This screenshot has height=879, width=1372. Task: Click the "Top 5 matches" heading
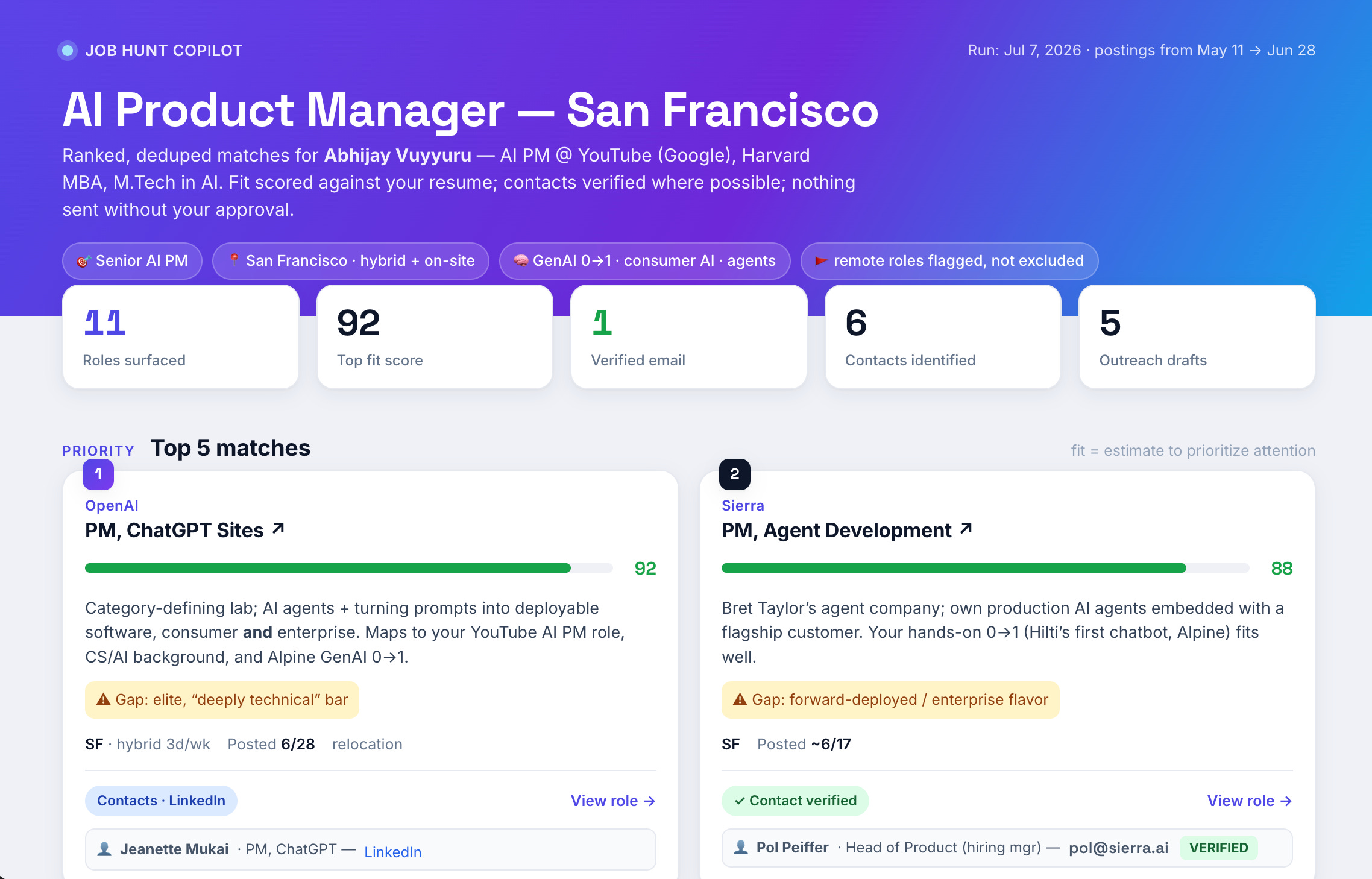[230, 448]
